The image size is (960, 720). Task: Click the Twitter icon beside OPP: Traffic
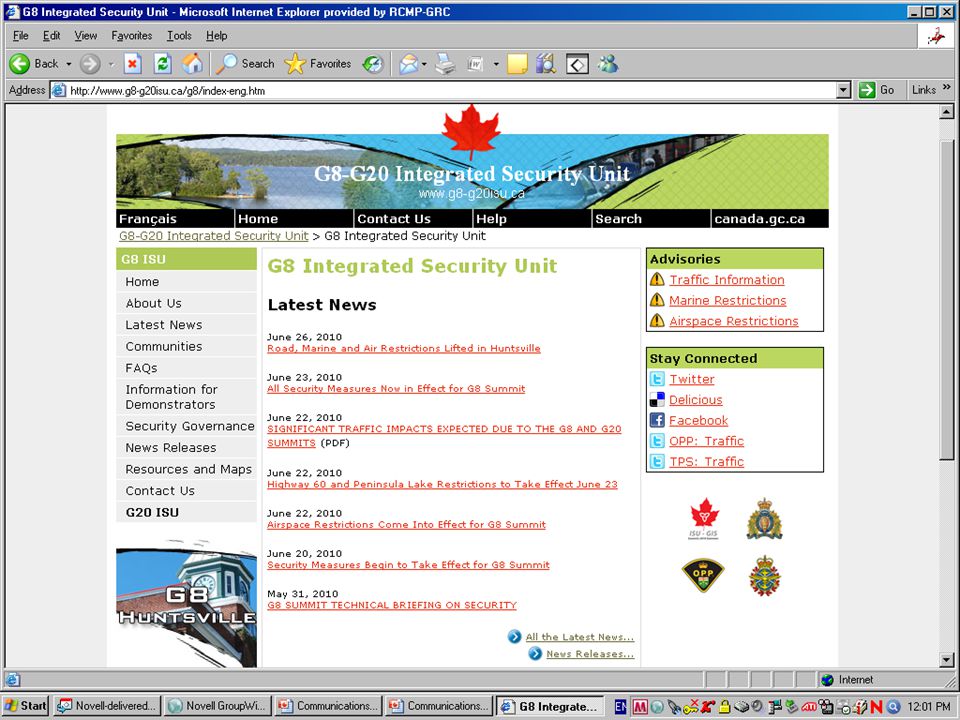pyautogui.click(x=657, y=441)
